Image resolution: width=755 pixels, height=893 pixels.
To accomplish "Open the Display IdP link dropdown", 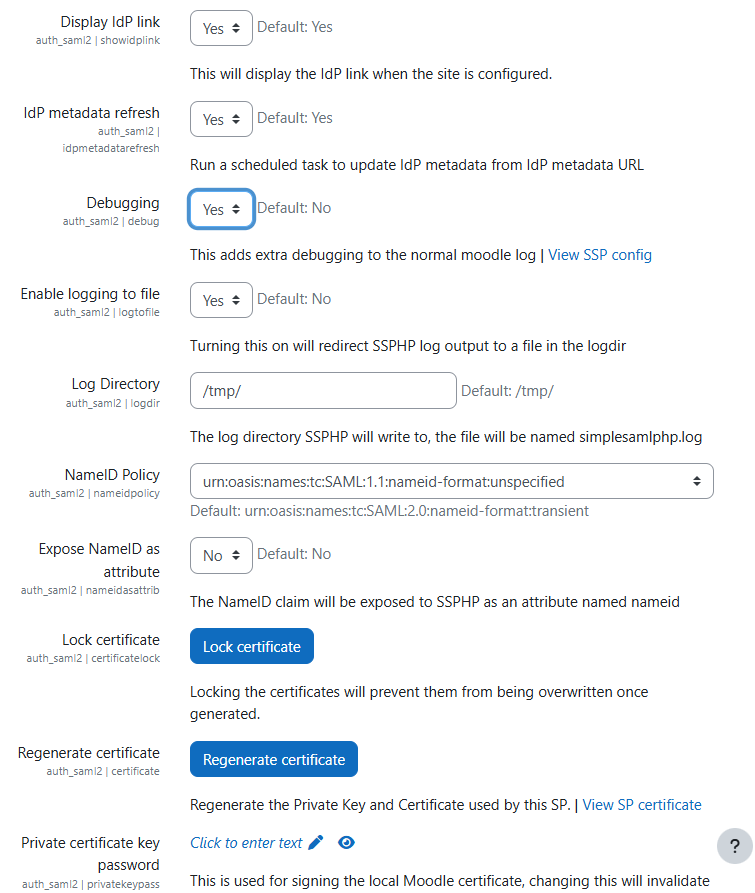I will pyautogui.click(x=221, y=28).
